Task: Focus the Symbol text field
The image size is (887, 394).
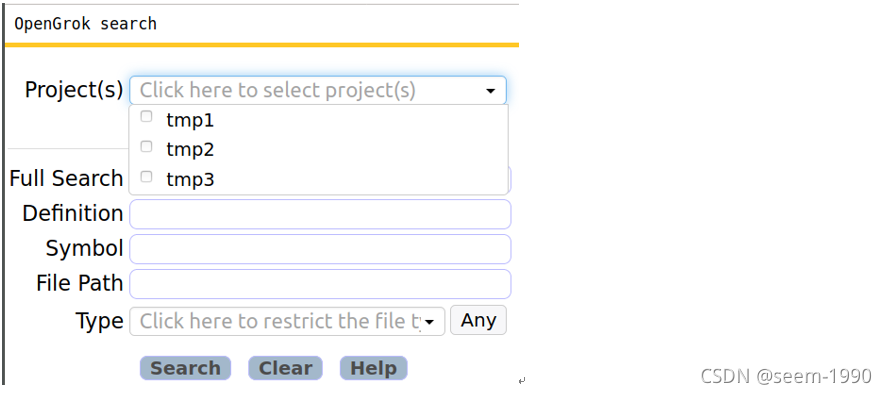Action: pos(320,249)
